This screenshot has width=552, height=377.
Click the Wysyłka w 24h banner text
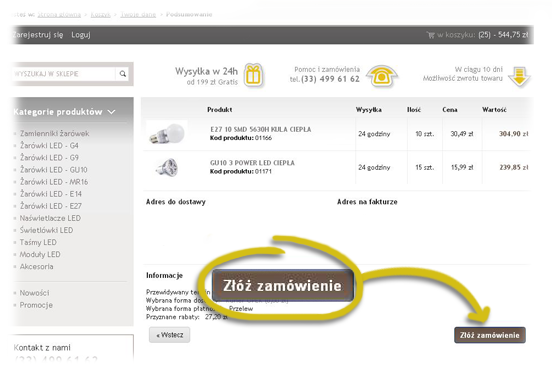[206, 71]
